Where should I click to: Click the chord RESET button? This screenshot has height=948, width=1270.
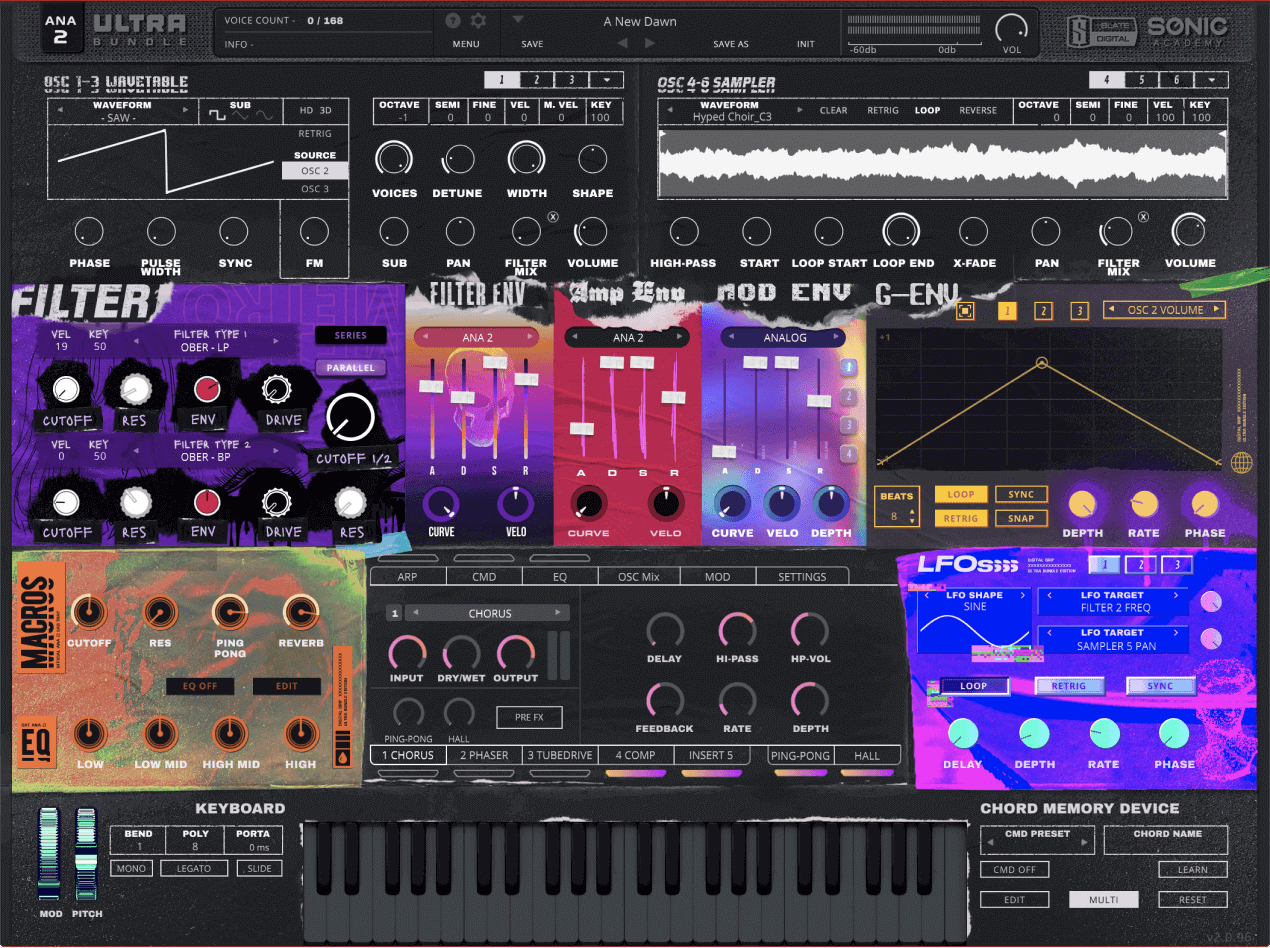[x=1192, y=899]
